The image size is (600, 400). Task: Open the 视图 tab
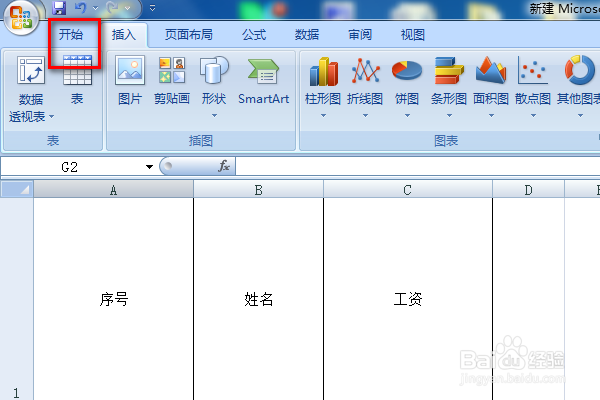(412, 35)
